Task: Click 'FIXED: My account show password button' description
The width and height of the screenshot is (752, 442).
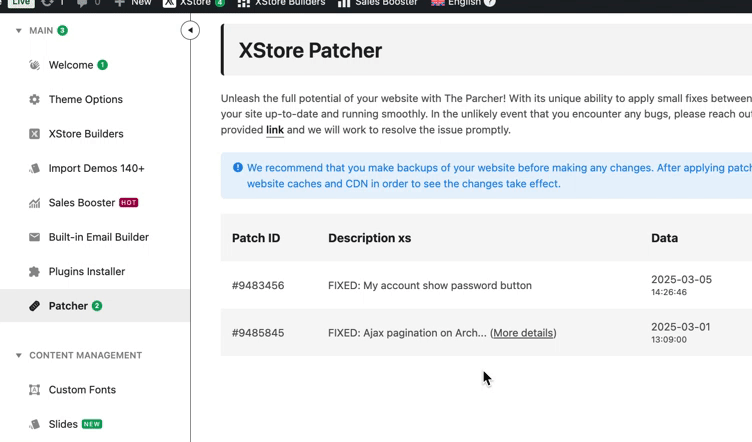Action: click(x=430, y=285)
